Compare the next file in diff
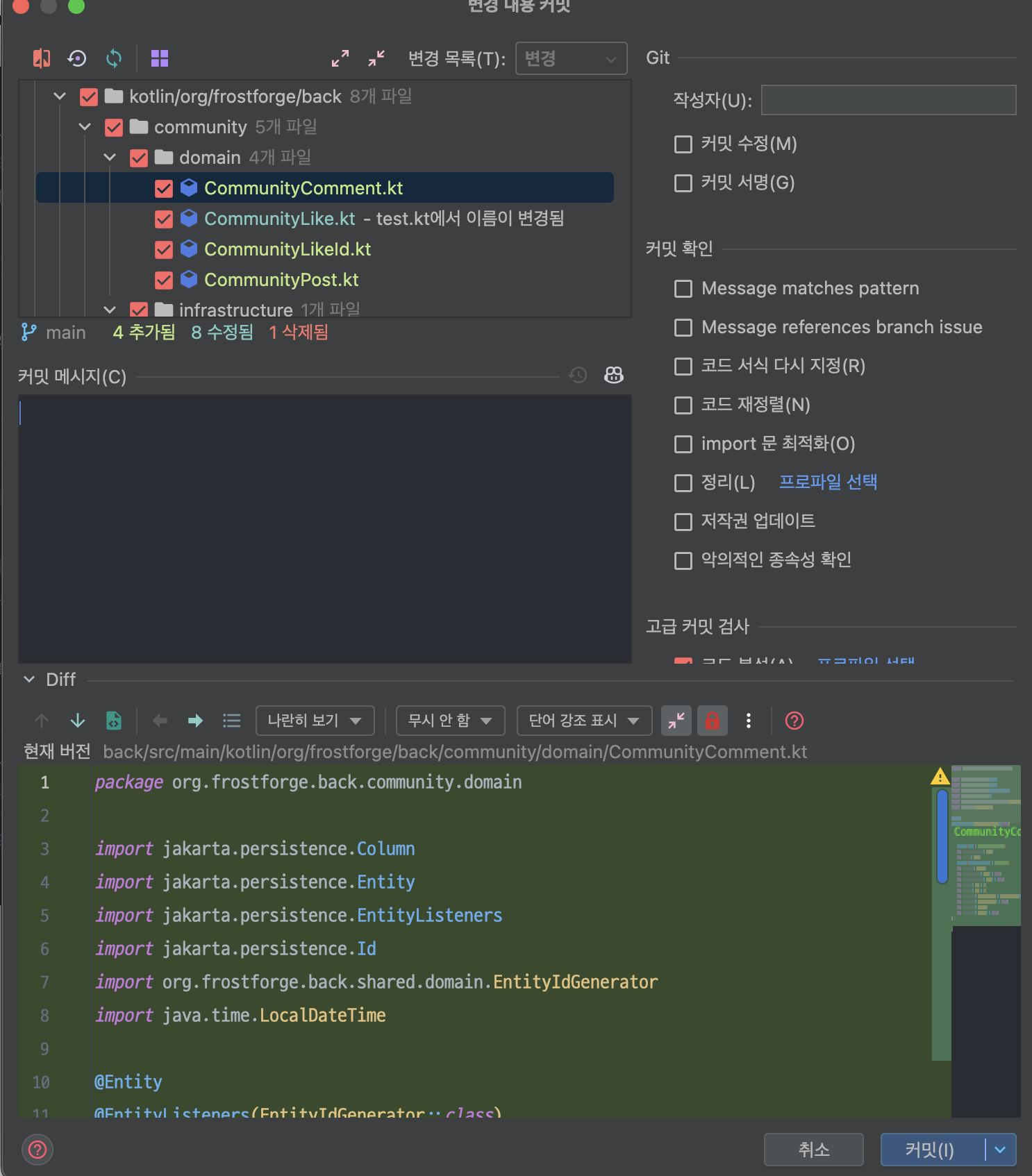The height and width of the screenshot is (1176, 1032). click(196, 721)
